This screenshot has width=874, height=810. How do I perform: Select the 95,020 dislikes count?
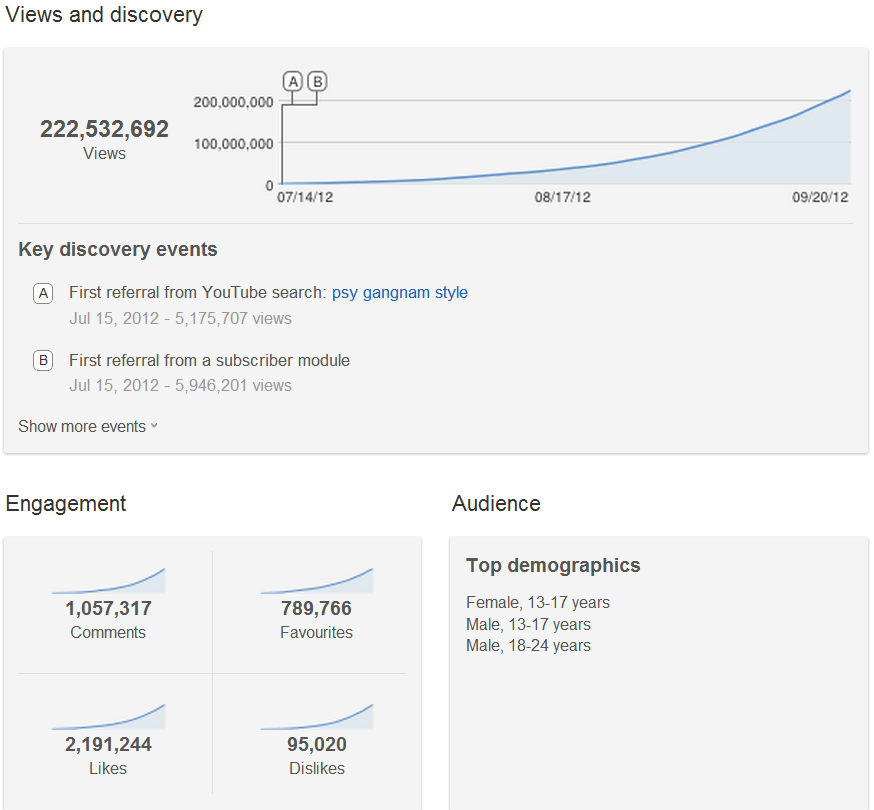tap(317, 744)
